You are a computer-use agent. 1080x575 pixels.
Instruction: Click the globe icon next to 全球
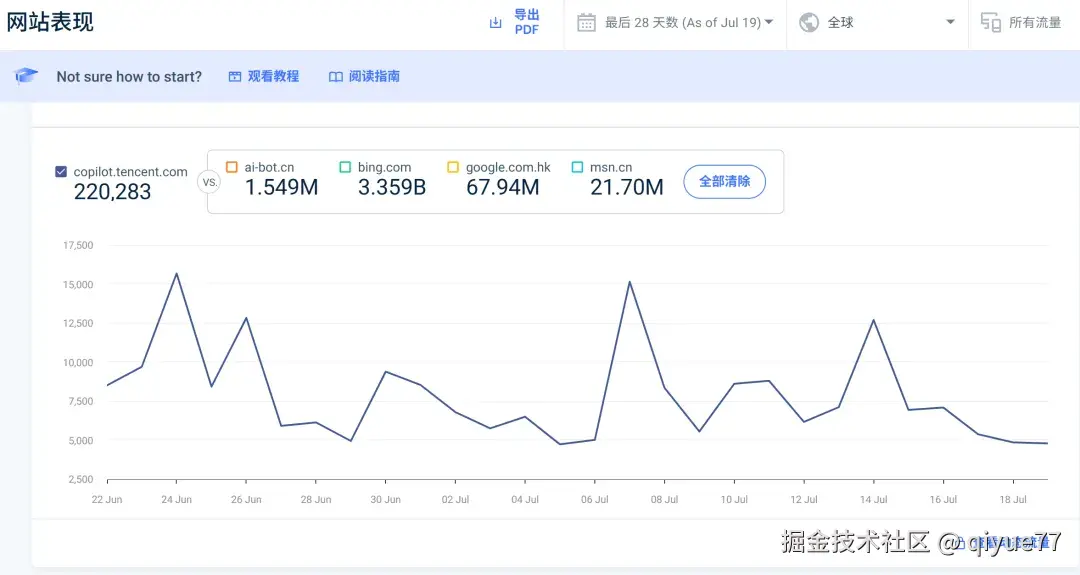(x=809, y=23)
